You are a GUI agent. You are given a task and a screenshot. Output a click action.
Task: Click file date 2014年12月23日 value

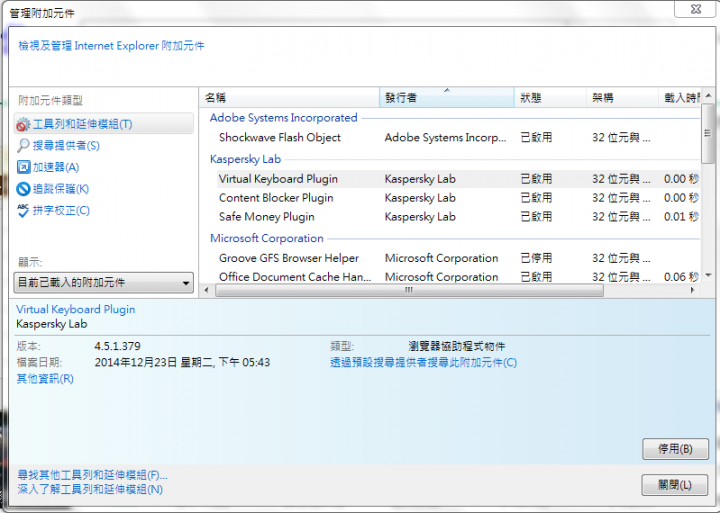(182, 363)
